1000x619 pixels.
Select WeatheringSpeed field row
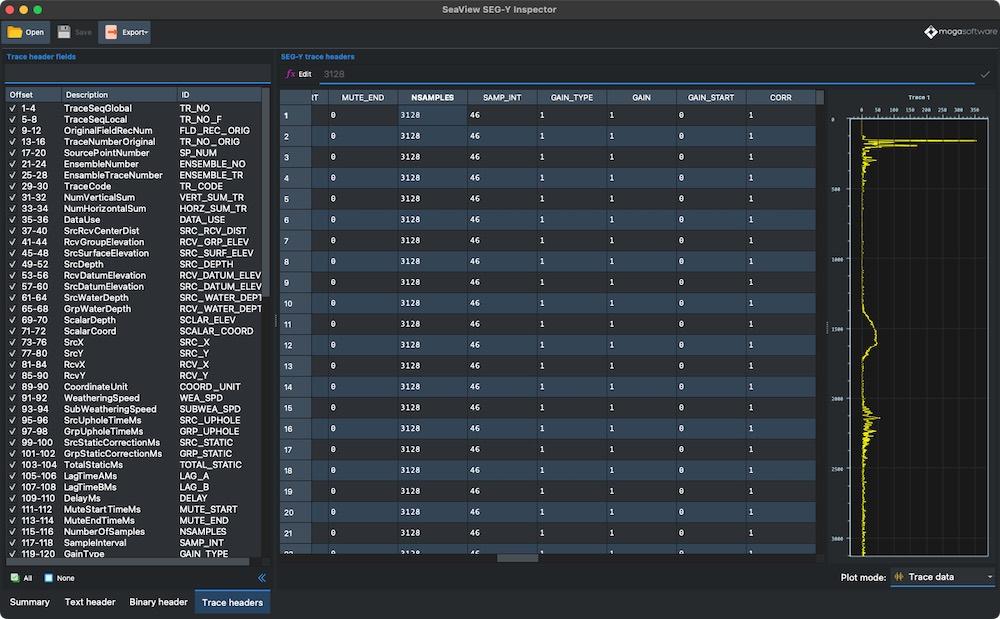click(x=134, y=398)
